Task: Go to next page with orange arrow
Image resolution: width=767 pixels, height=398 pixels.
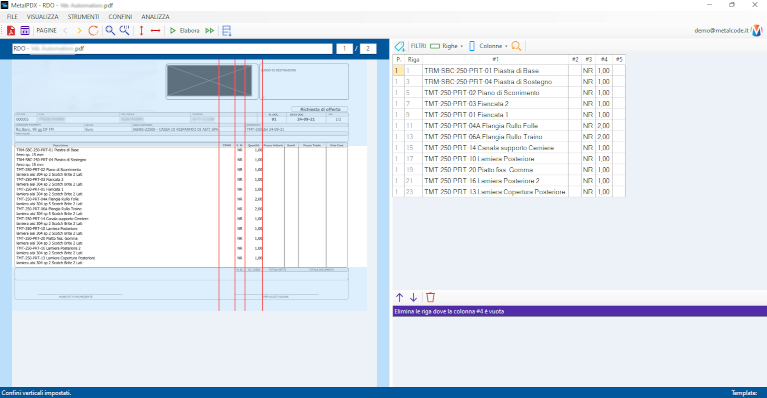Action: click(x=79, y=31)
